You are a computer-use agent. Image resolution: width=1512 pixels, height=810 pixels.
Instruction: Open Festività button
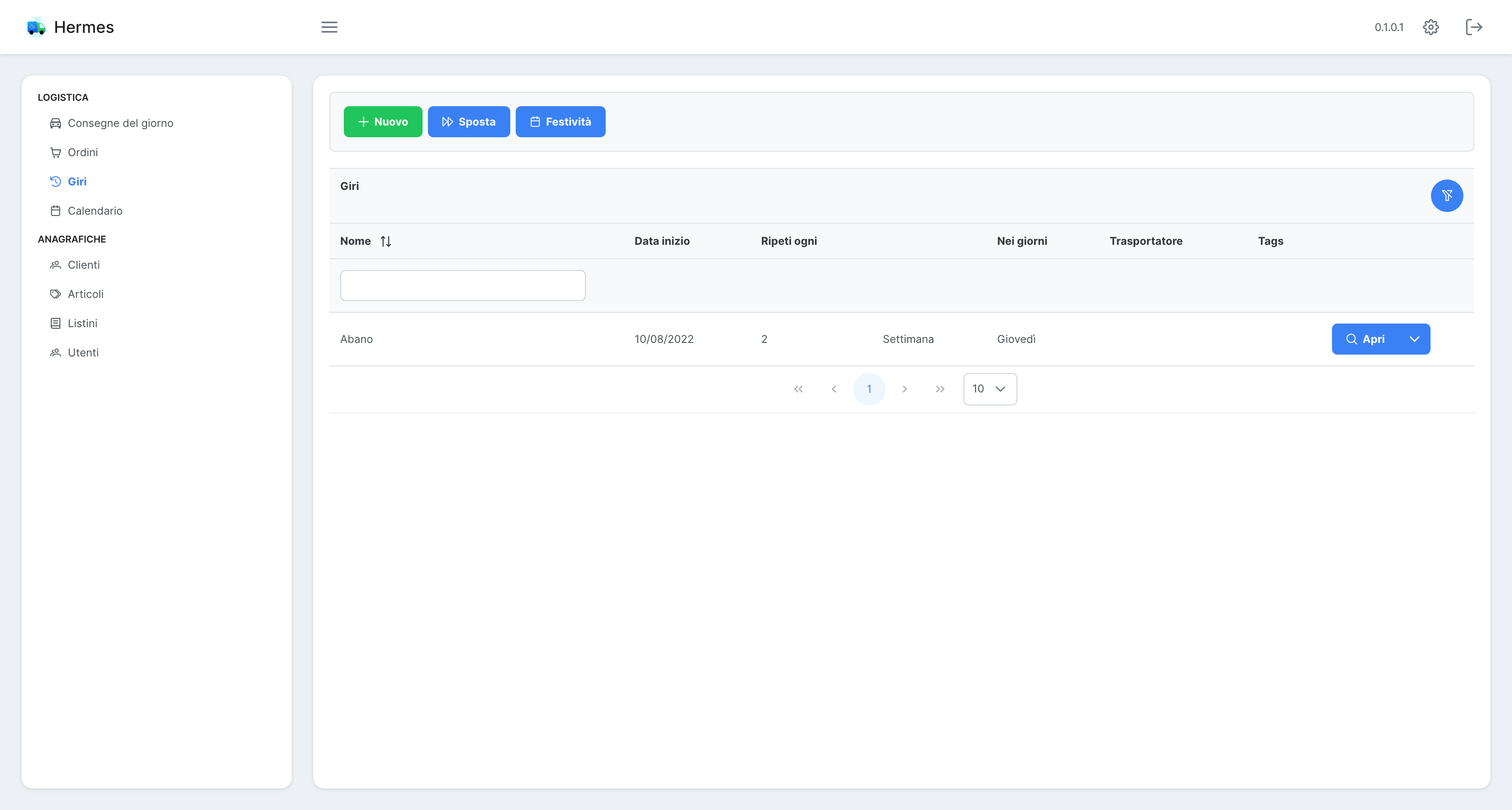pyautogui.click(x=560, y=121)
